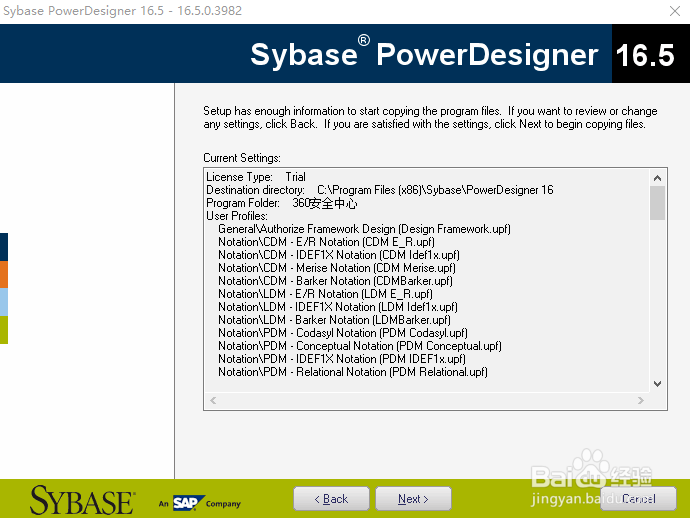
Task: Click the settings list scroll-down arrow
Action: click(657, 384)
